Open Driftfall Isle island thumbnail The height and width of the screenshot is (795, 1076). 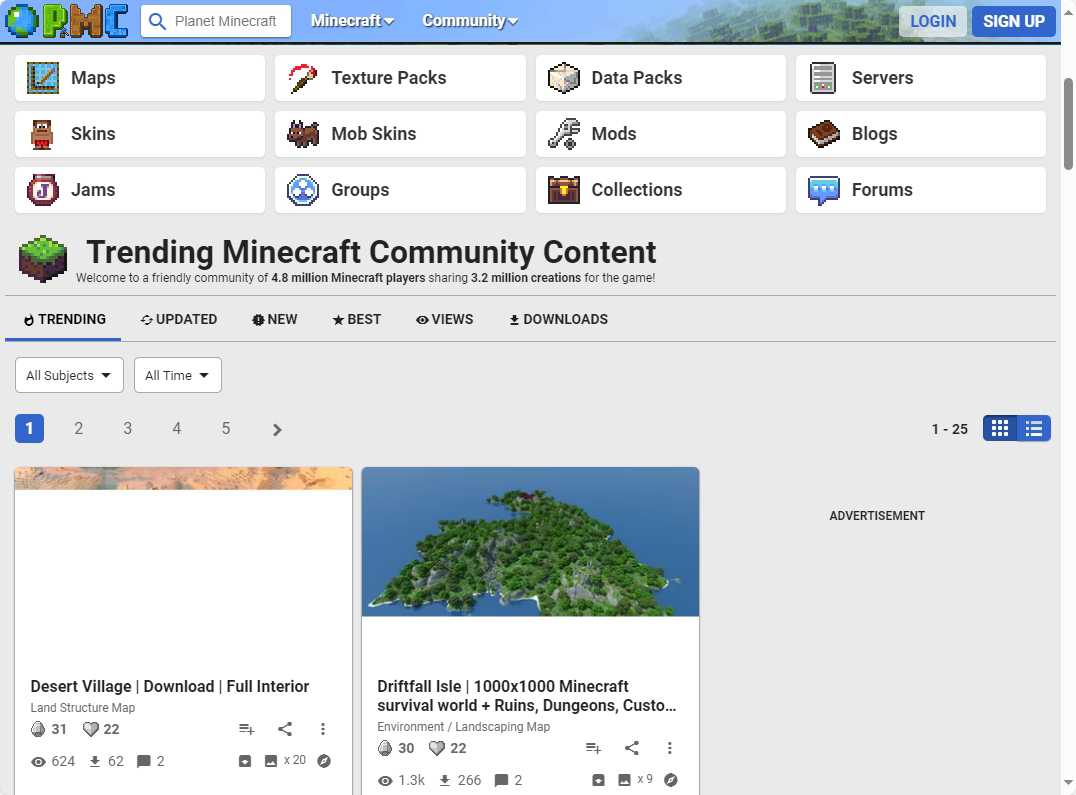click(530, 542)
